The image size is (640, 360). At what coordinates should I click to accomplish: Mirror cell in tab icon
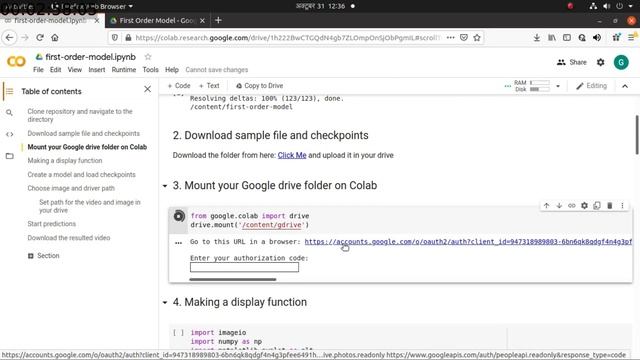tap(597, 205)
